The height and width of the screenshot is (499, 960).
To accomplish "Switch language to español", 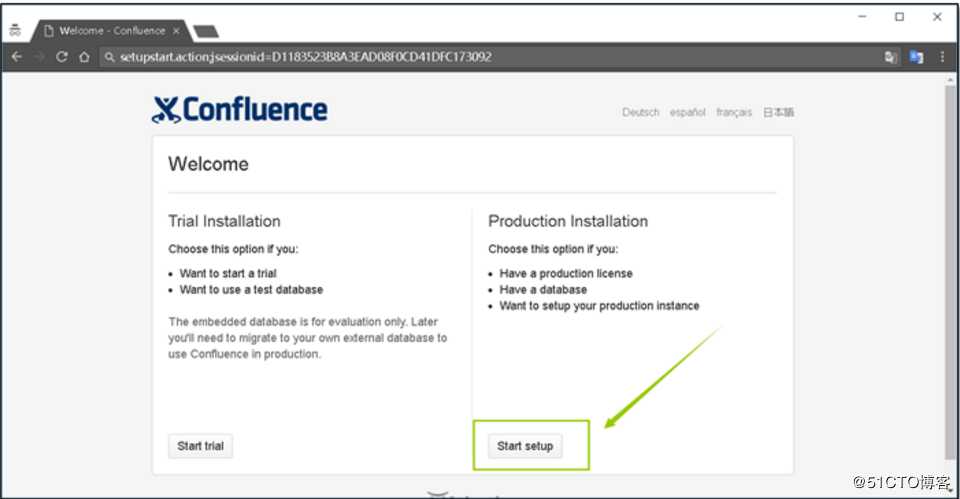I will [688, 112].
